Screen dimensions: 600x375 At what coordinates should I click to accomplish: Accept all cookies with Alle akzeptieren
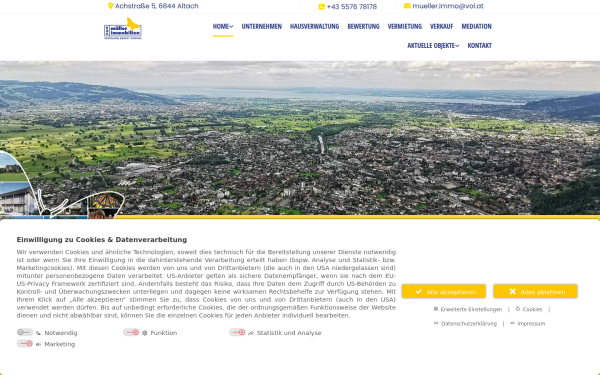click(443, 292)
